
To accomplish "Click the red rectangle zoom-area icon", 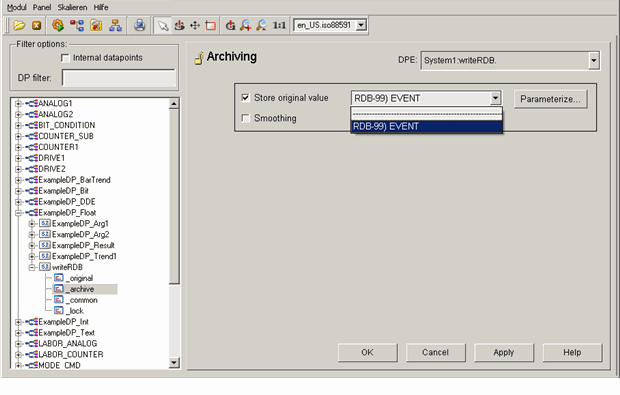I will (x=210, y=25).
